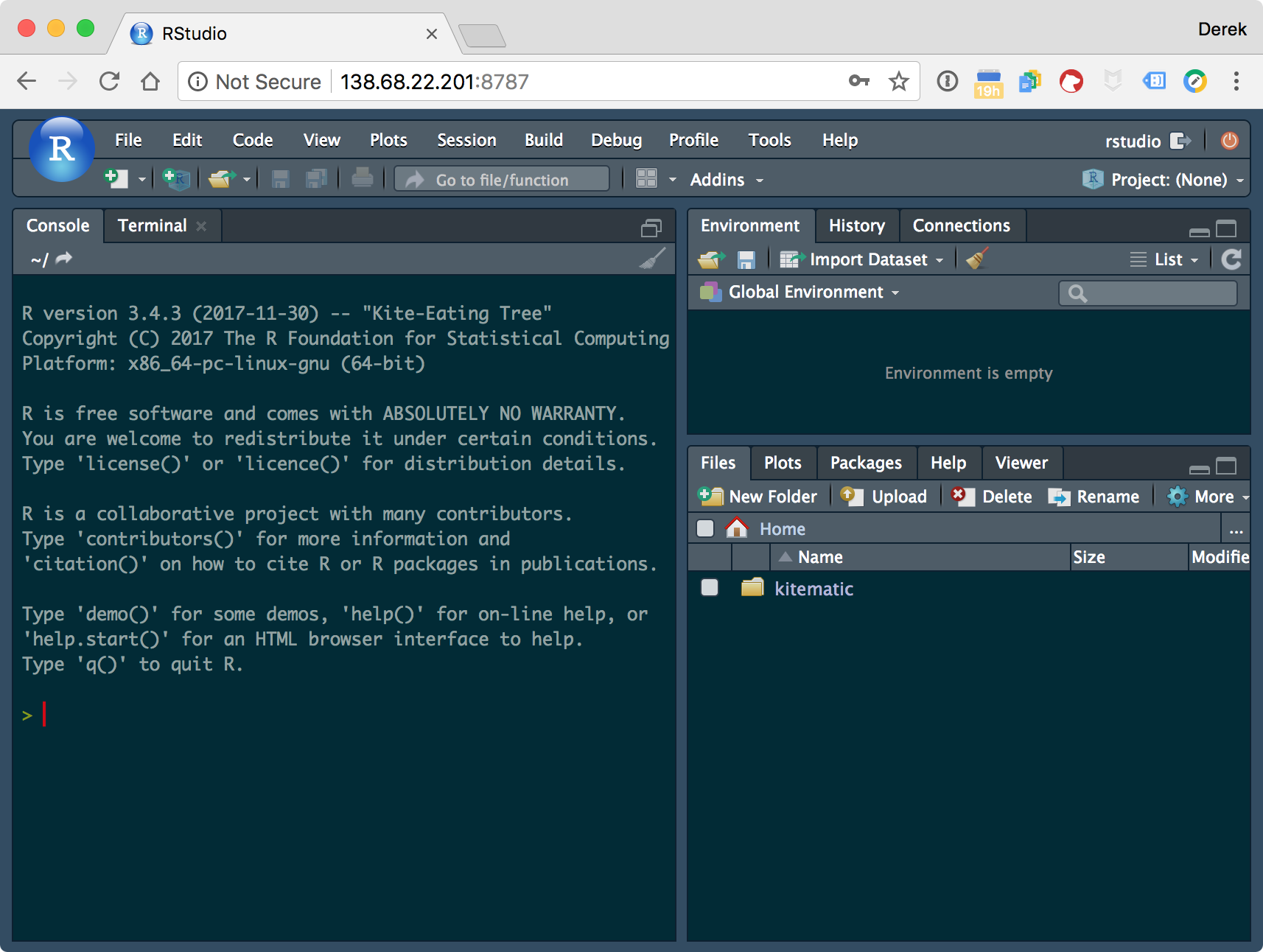
Task: Open the Code menu
Action: (x=253, y=140)
